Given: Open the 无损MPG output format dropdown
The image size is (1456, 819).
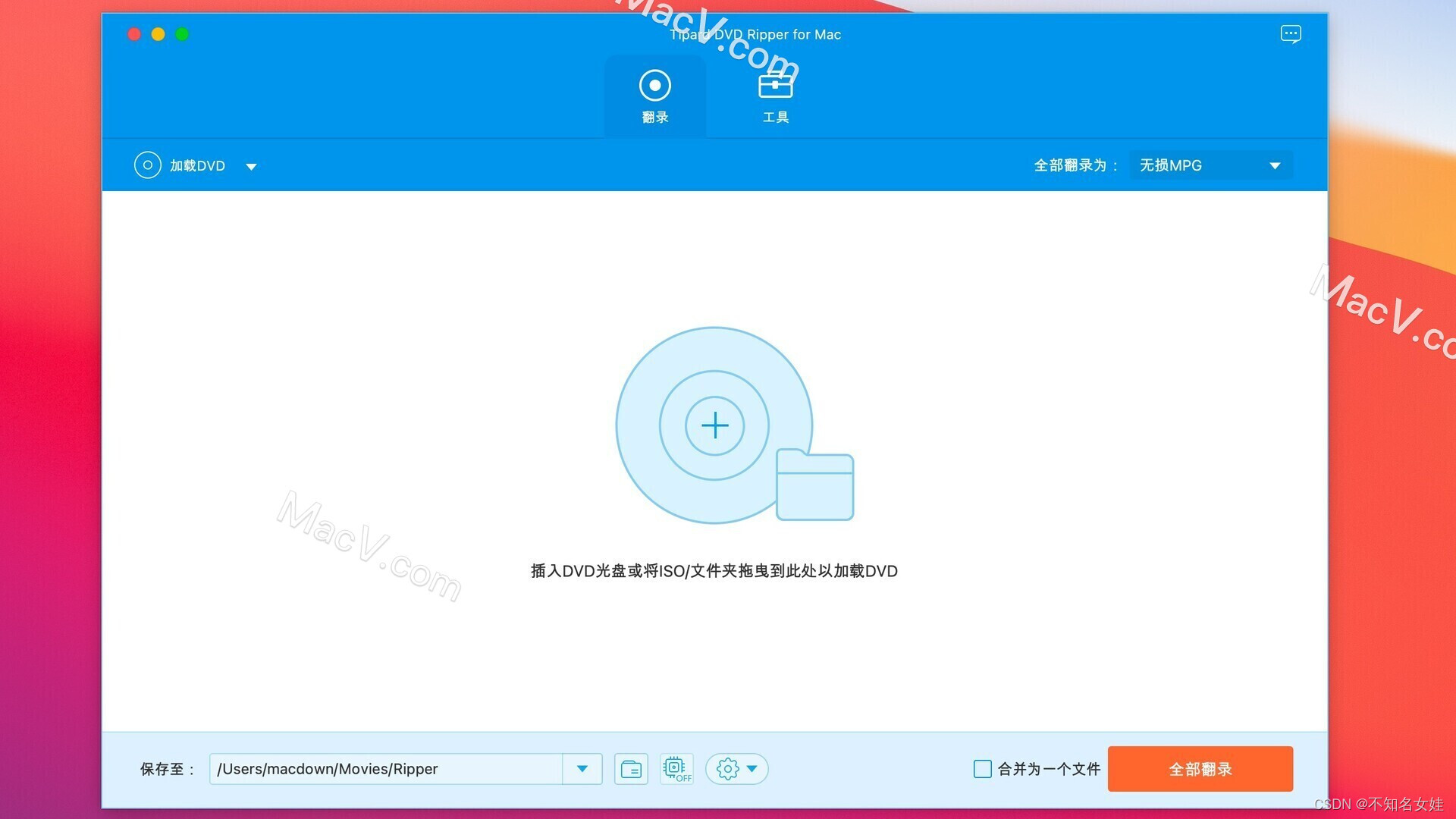Looking at the screenshot, I should (1210, 165).
